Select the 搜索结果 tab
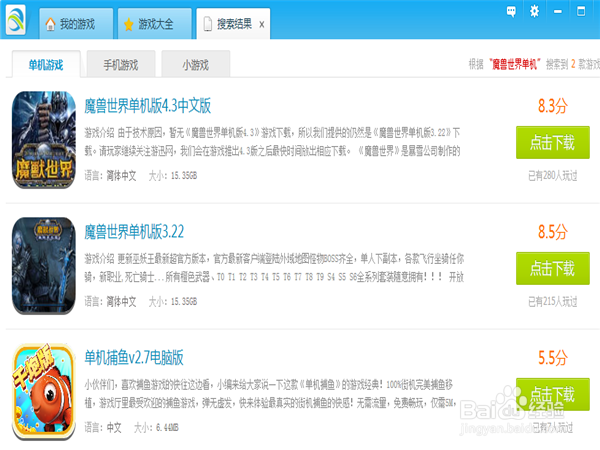Image resolution: width=600 pixels, height=450 pixels. tap(233, 24)
